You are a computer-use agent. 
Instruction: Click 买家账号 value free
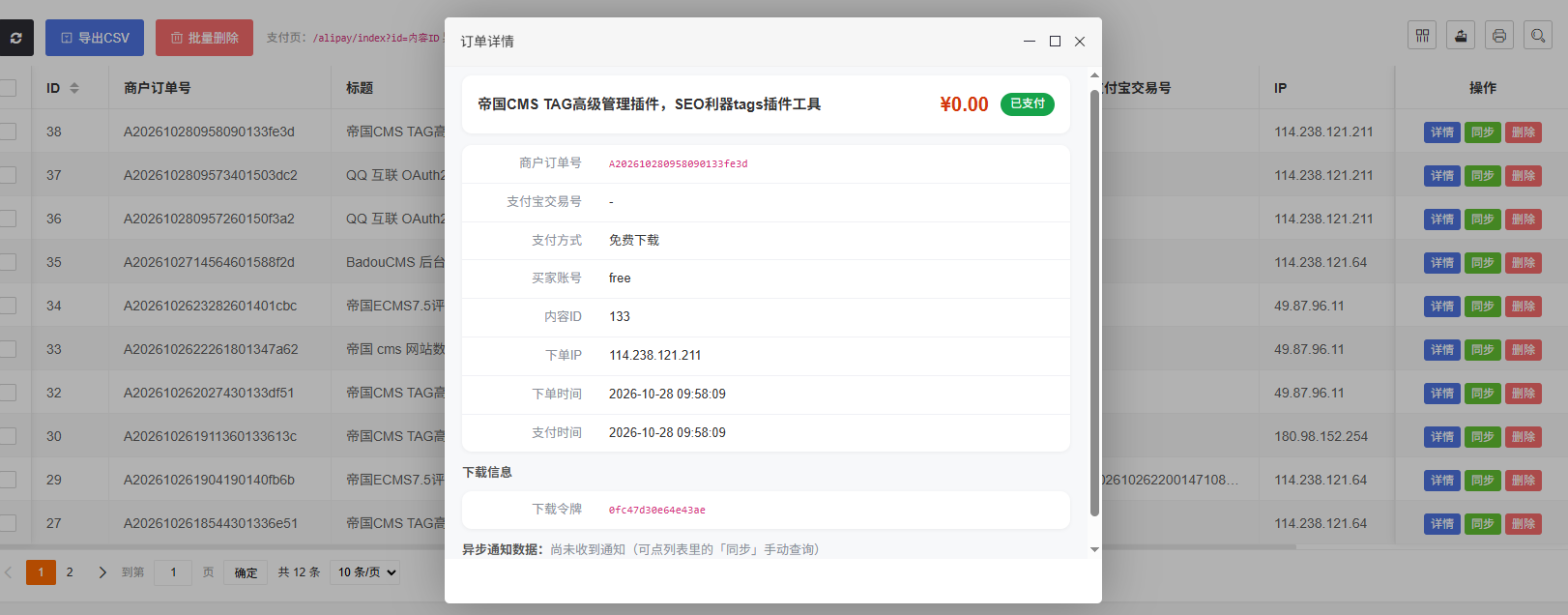[x=620, y=278]
